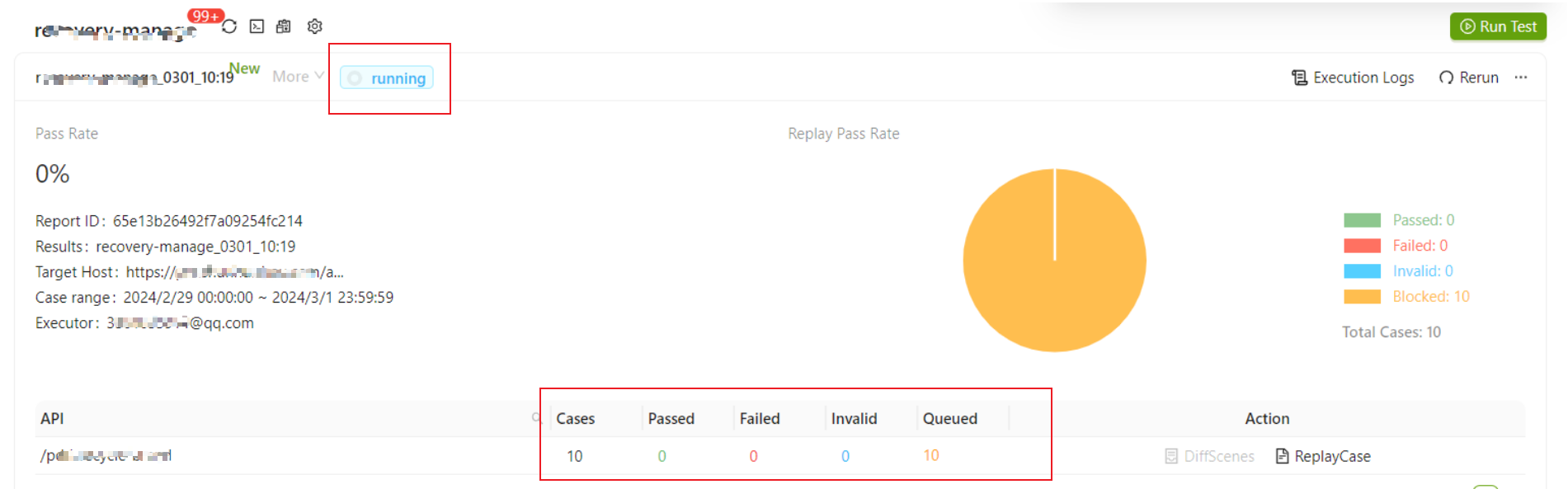
Task: Open the three-dot more actions menu
Action: [x=1521, y=78]
